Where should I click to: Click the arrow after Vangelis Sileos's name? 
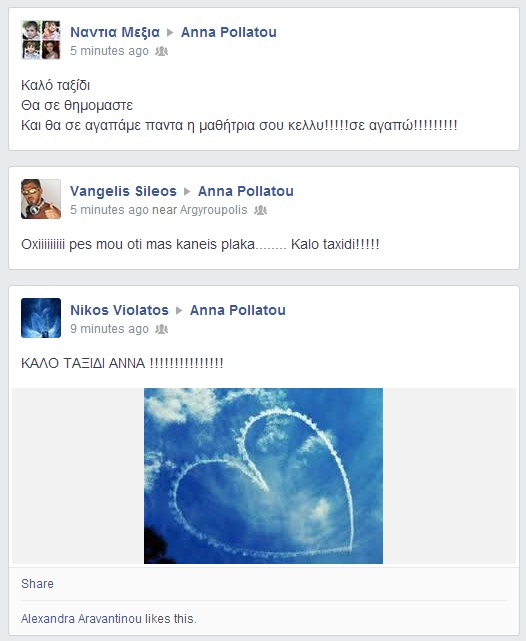(187, 191)
